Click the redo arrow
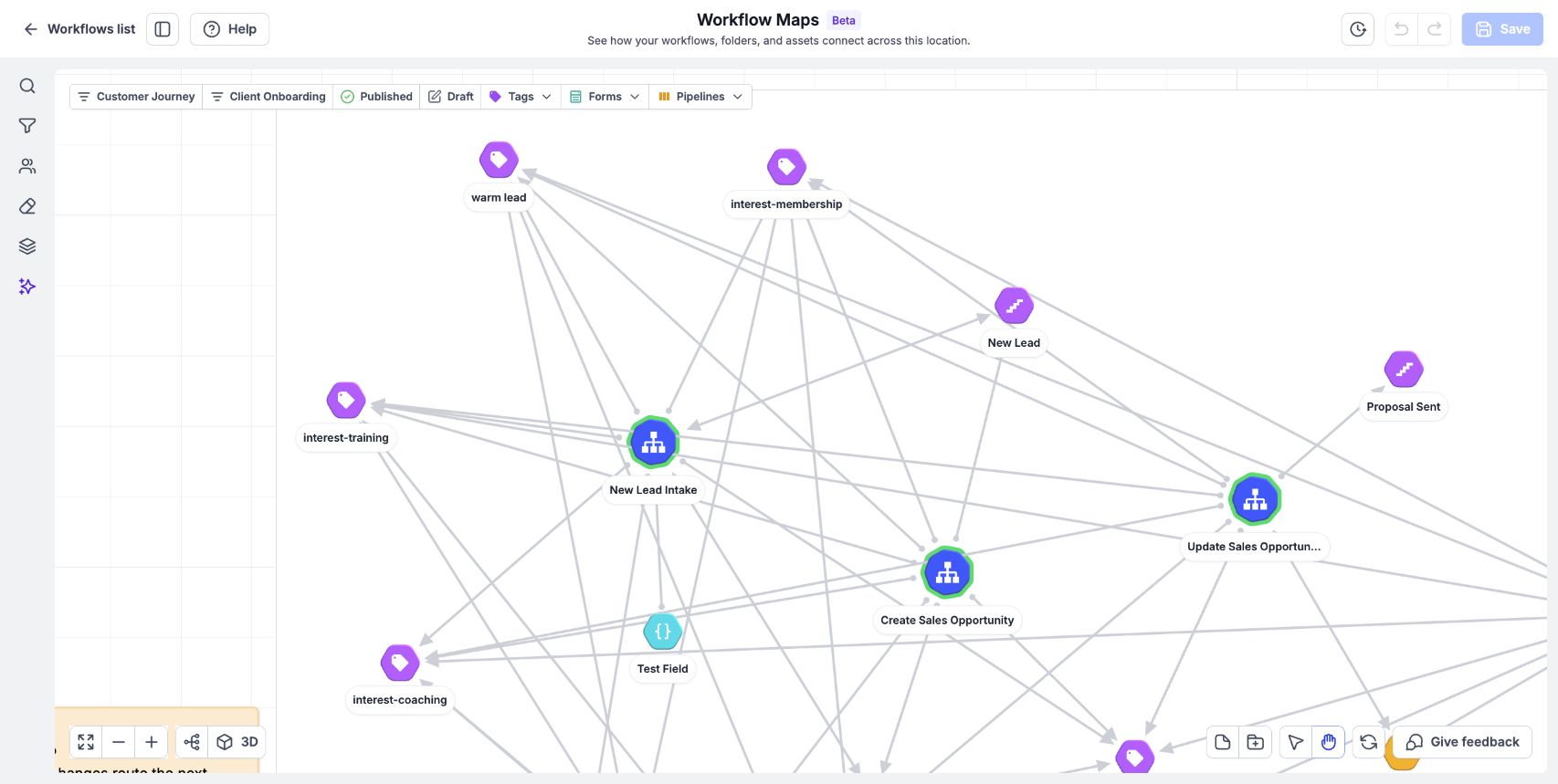1558x784 pixels. click(1435, 29)
